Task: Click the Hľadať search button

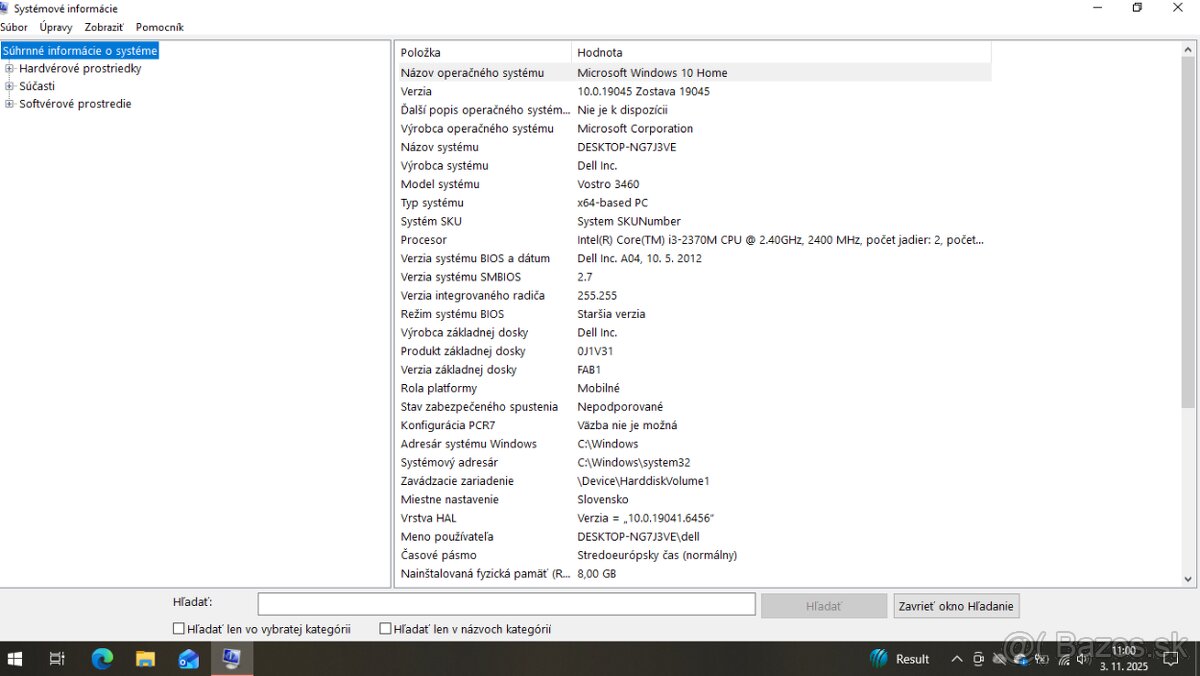Action: 823,605
